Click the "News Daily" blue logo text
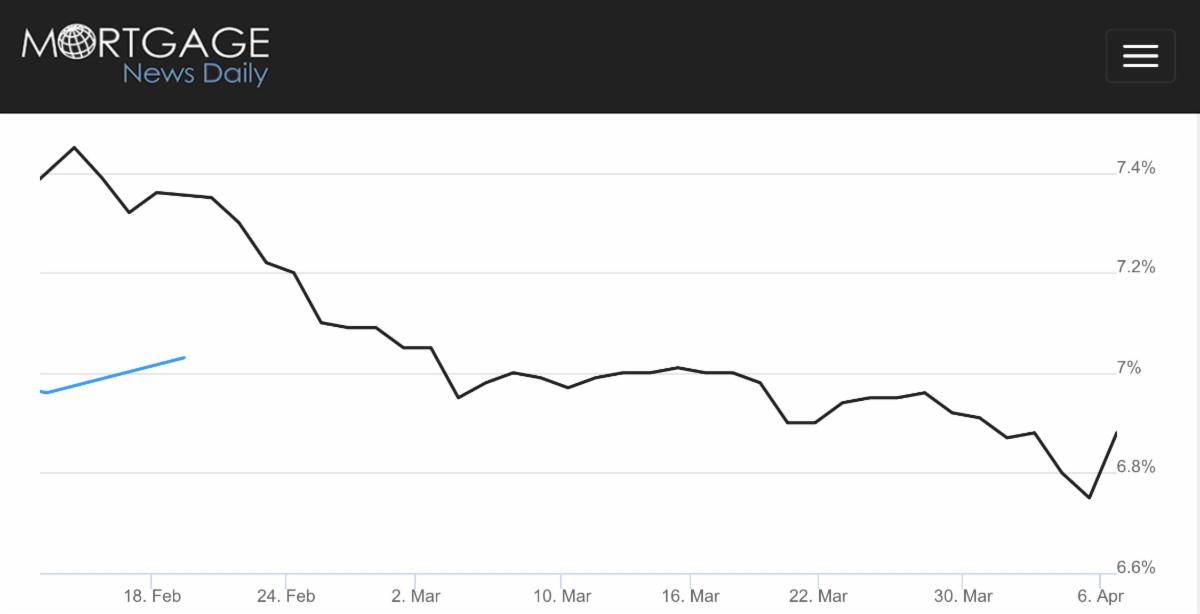This screenshot has height=614, width=1200. point(195,74)
